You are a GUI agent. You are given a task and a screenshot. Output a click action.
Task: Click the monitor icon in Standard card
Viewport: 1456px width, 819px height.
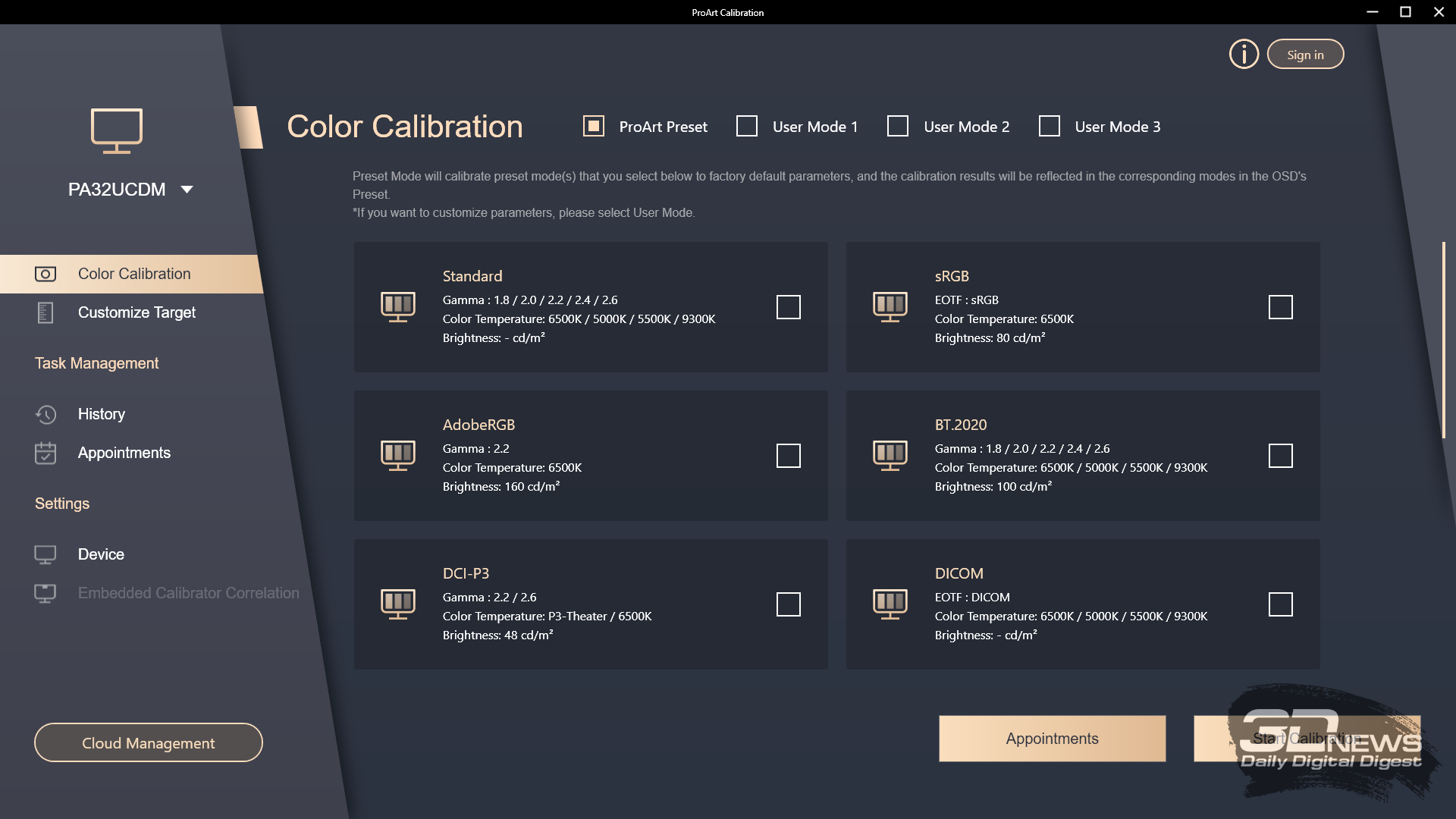click(x=398, y=307)
